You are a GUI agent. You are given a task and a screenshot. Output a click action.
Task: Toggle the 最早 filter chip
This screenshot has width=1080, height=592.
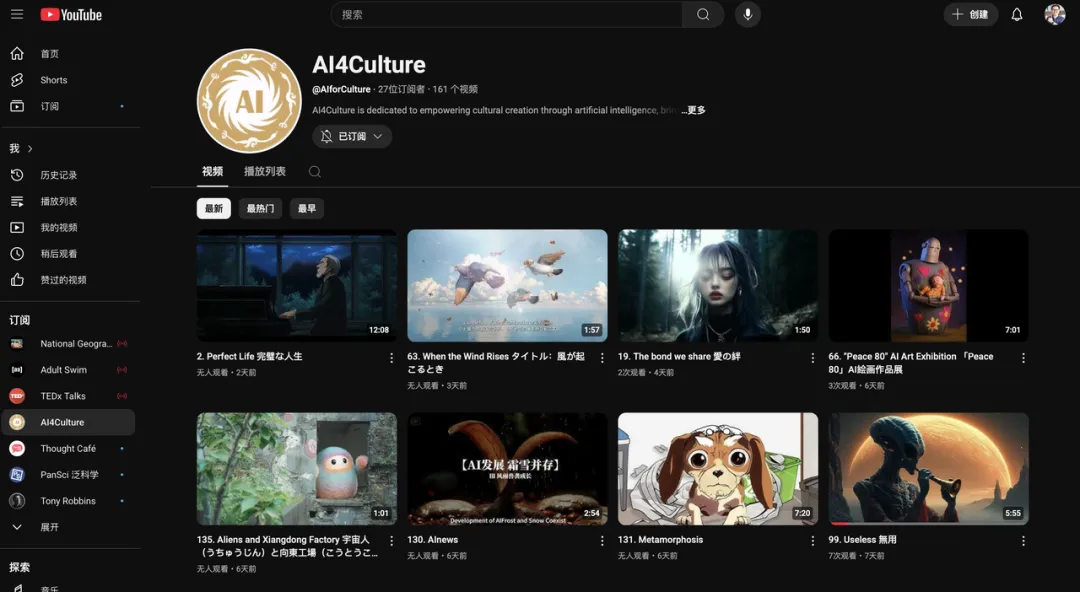pyautogui.click(x=307, y=208)
